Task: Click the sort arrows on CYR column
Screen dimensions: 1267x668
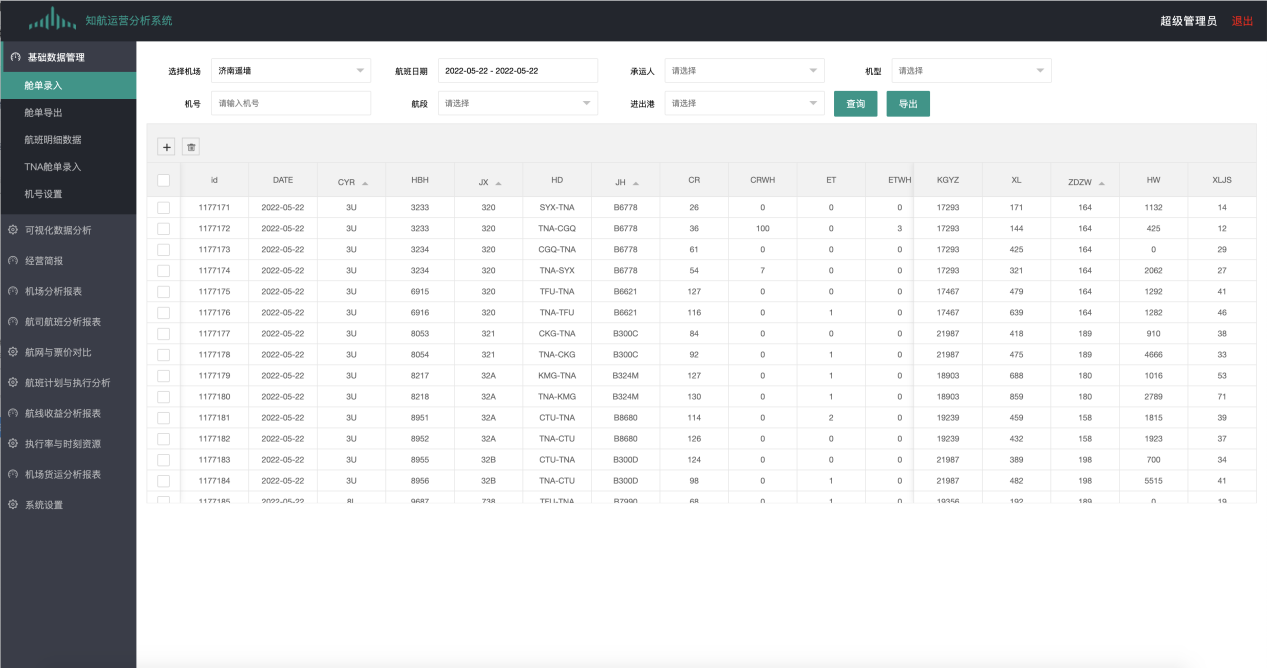Action: pyautogui.click(x=365, y=183)
